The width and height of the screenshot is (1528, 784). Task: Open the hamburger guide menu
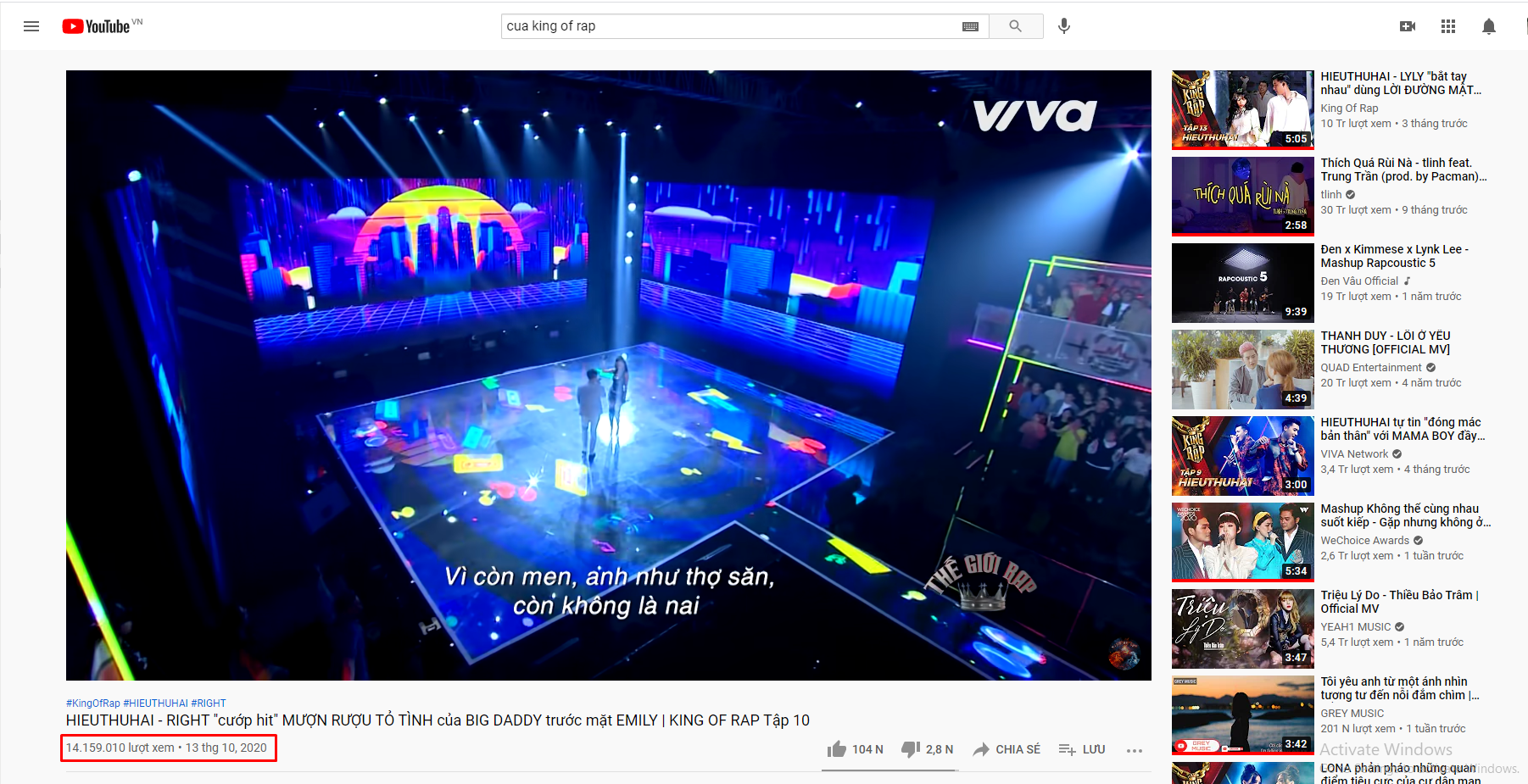pos(31,26)
